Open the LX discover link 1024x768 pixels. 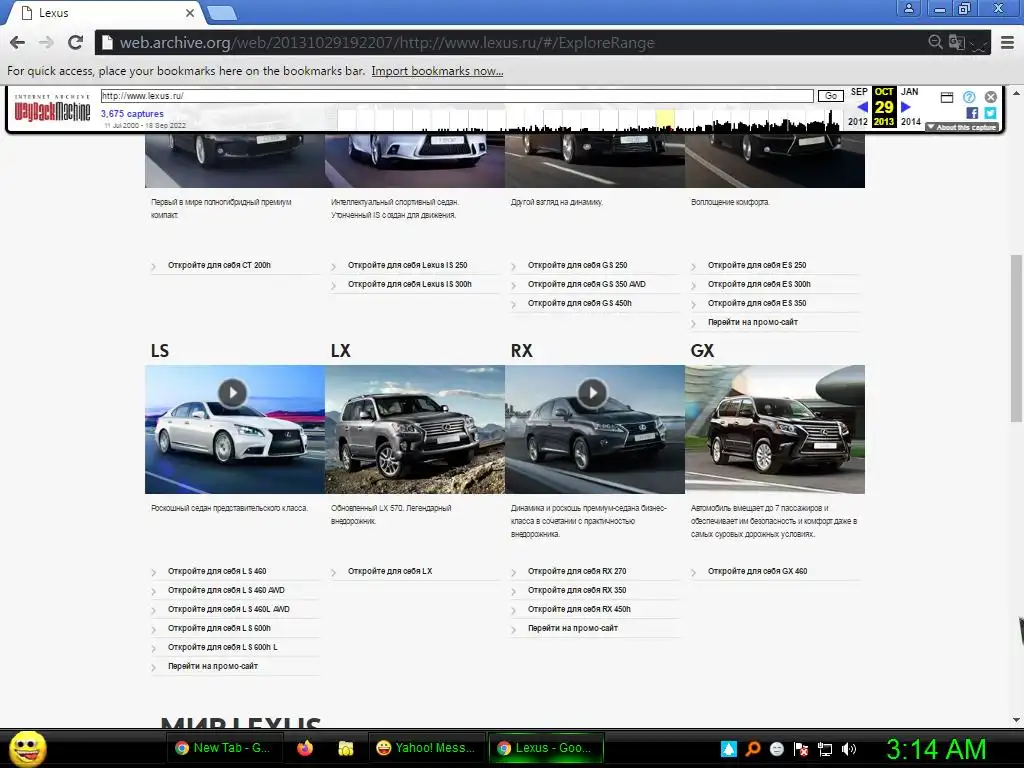tap(390, 571)
